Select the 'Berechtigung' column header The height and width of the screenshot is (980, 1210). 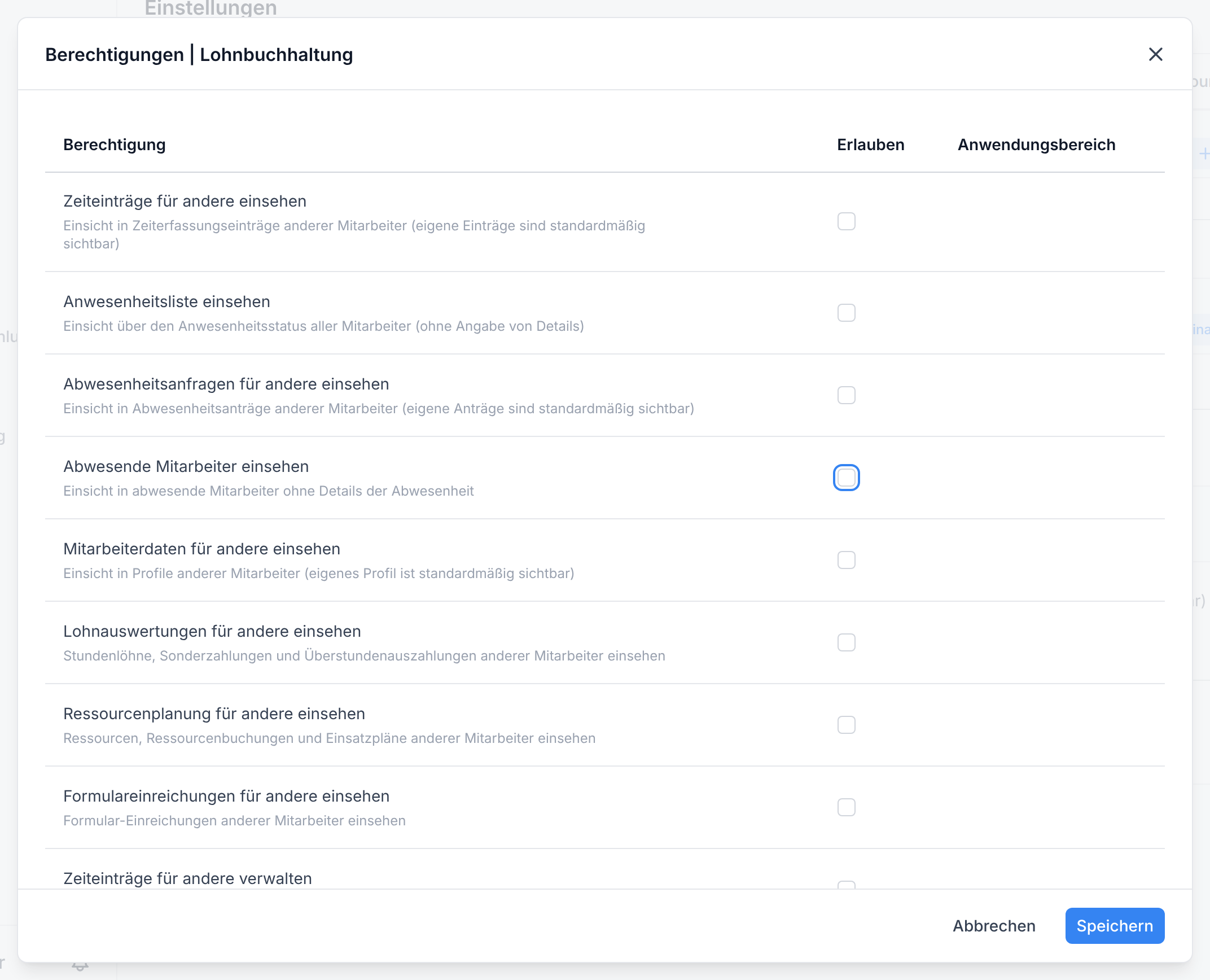[115, 145]
